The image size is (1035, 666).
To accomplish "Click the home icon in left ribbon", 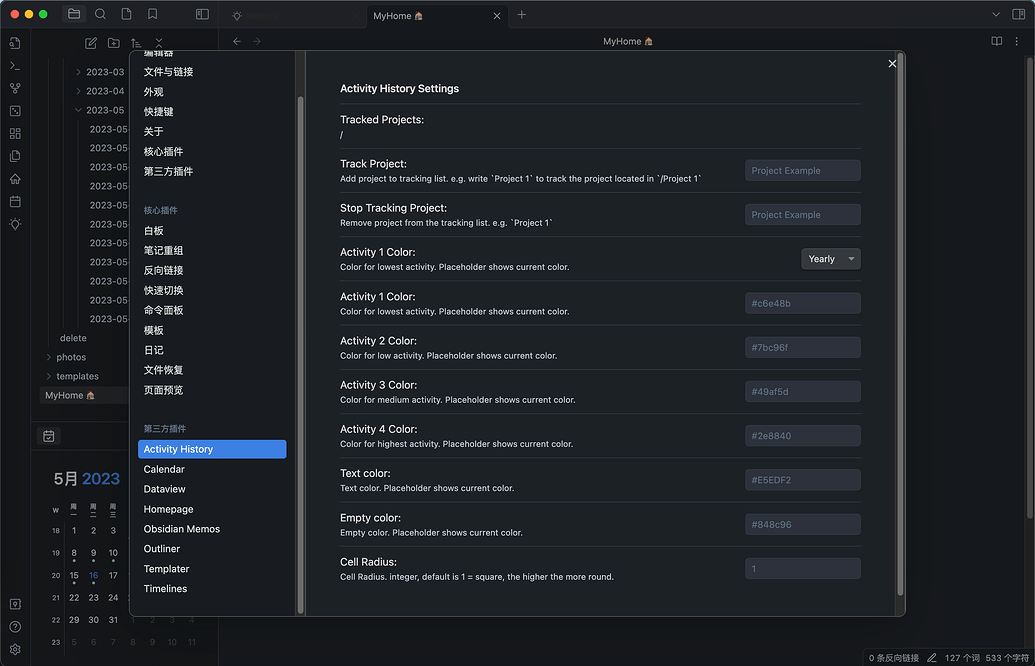I will pos(15,179).
